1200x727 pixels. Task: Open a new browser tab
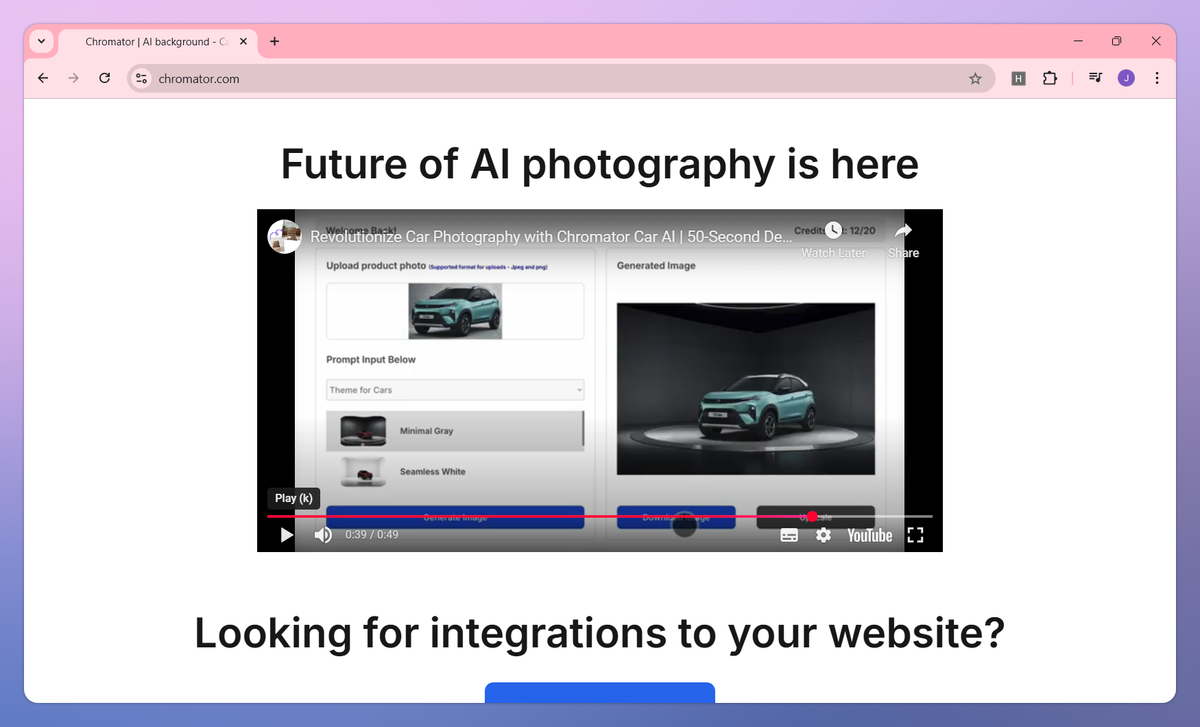[275, 42]
